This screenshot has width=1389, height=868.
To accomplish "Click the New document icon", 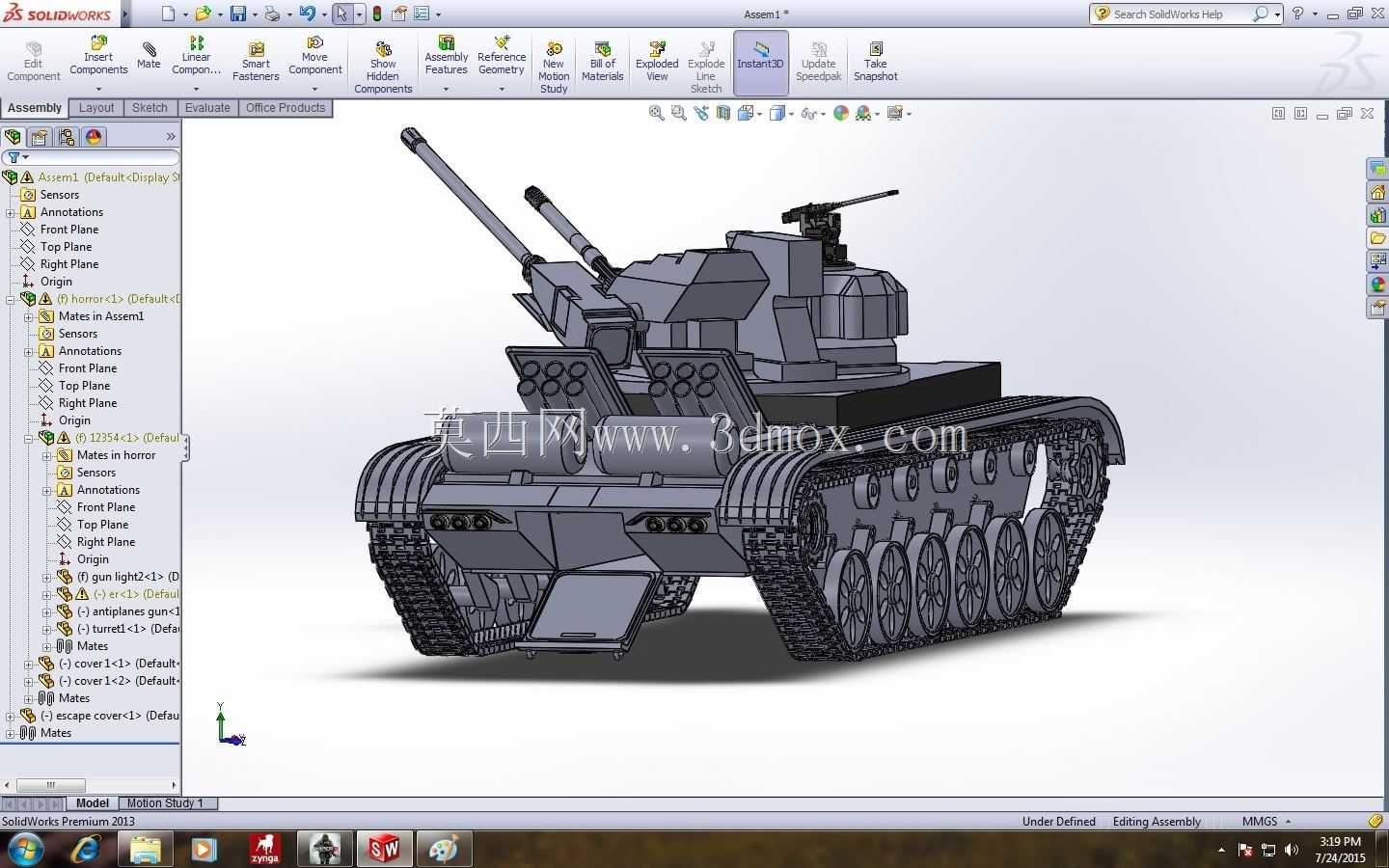I will pyautogui.click(x=168, y=14).
